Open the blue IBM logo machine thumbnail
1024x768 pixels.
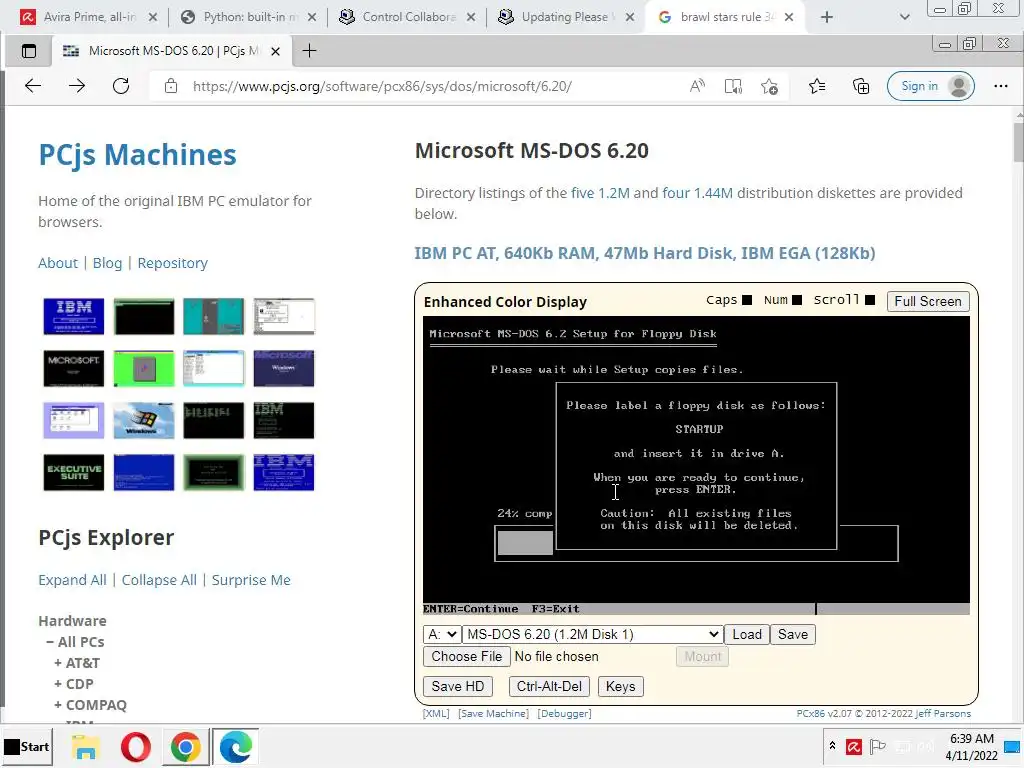74,316
